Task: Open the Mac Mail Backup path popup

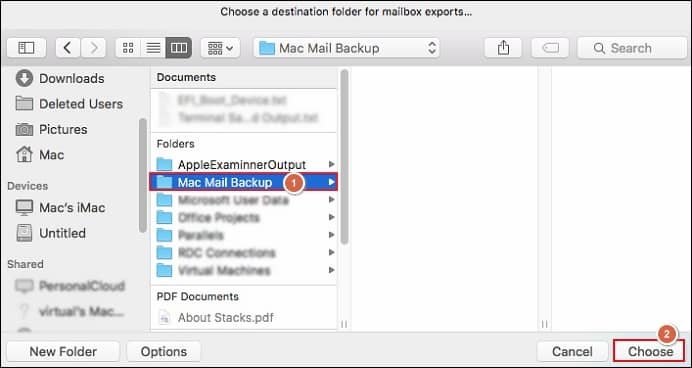Action: point(346,48)
